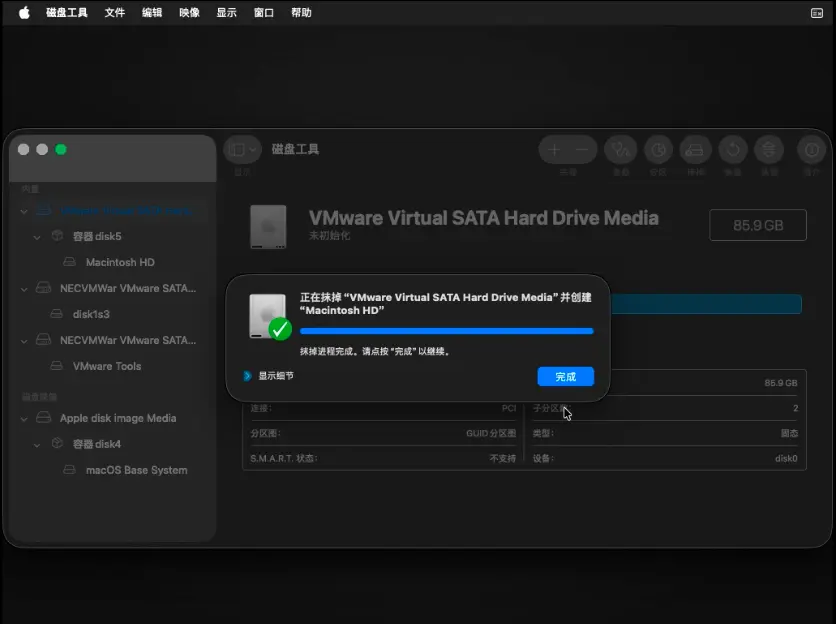
Task: Click the Partition pie chart toolbar icon
Action: point(658,150)
